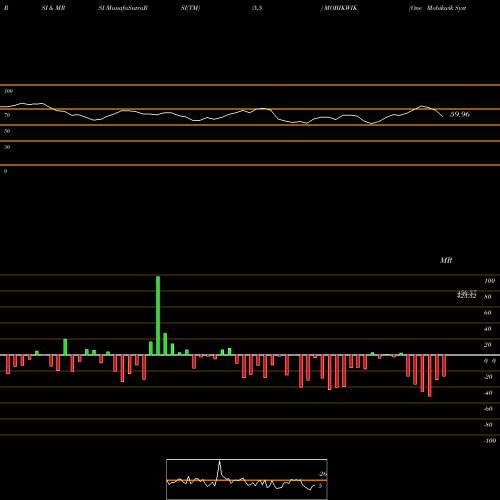
Task: Click the 30 level label on RSI axis
Action: [7, 147]
